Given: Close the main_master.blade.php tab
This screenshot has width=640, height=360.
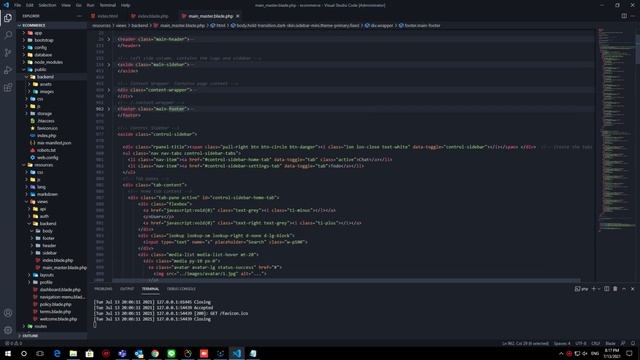Looking at the screenshot, I should 238,16.
